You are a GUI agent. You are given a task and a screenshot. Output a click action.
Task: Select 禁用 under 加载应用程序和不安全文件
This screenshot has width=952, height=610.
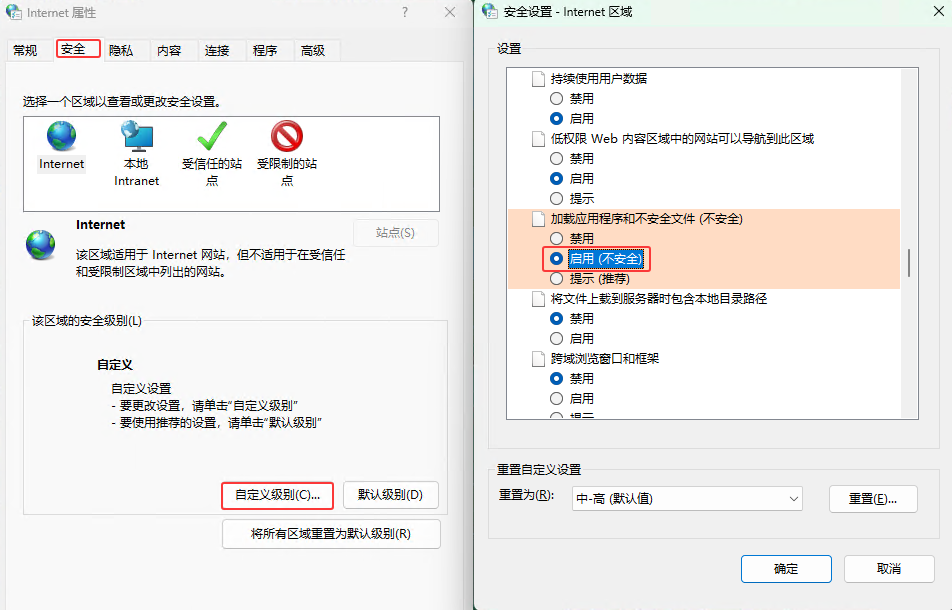click(556, 239)
